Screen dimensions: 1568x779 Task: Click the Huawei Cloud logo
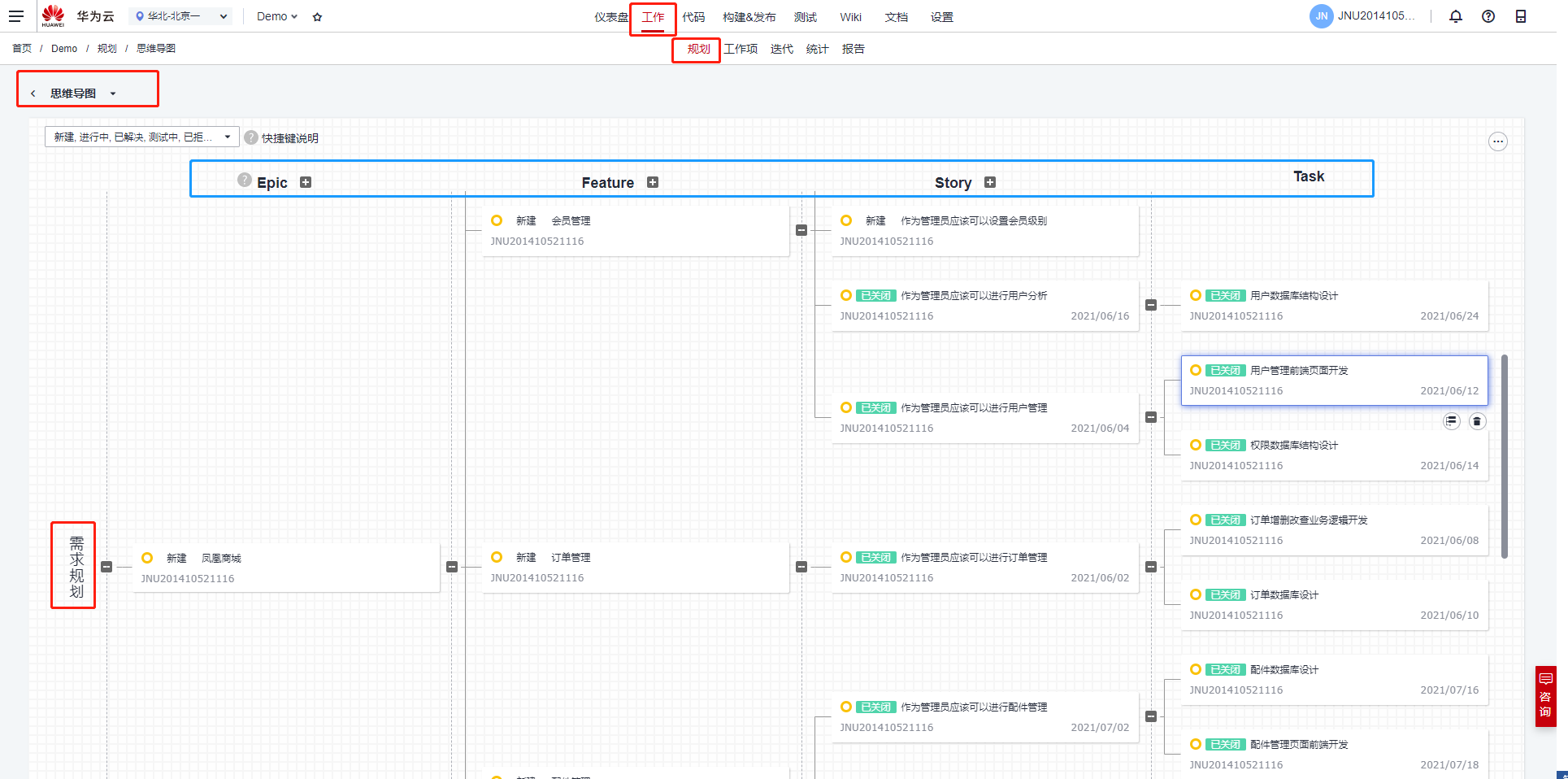(53, 16)
